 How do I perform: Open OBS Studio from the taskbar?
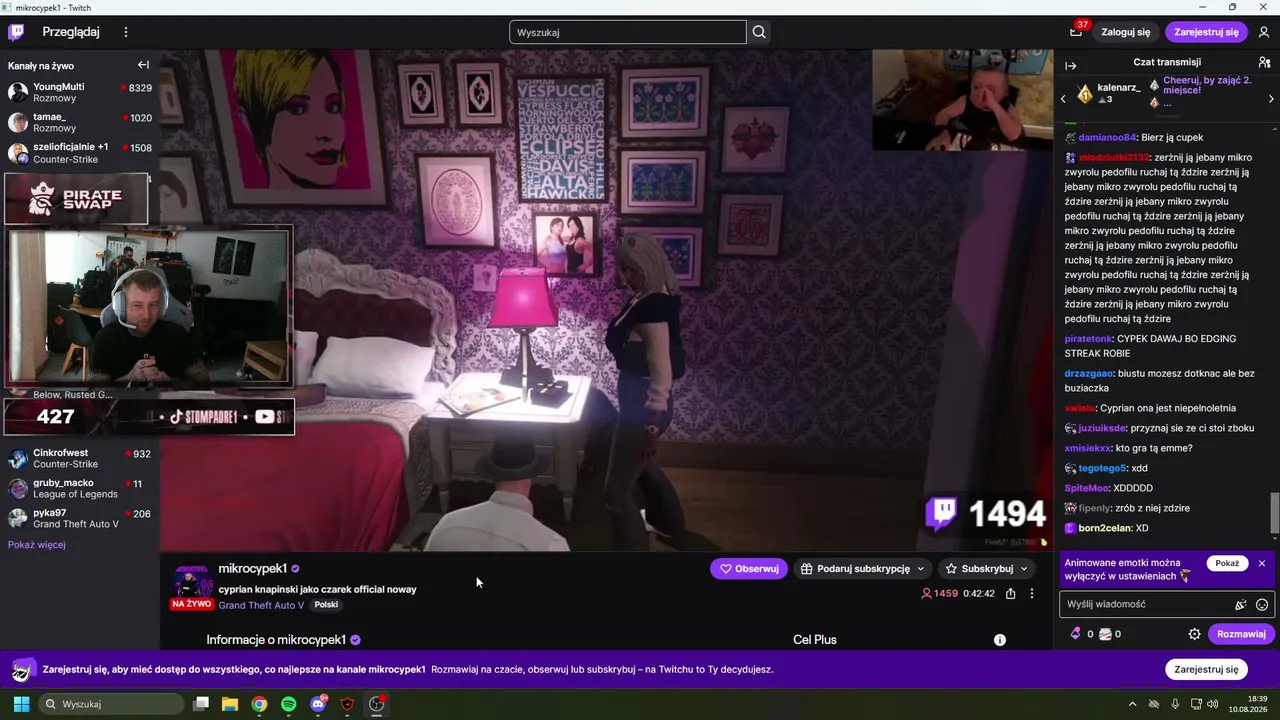pyautogui.click(x=377, y=704)
